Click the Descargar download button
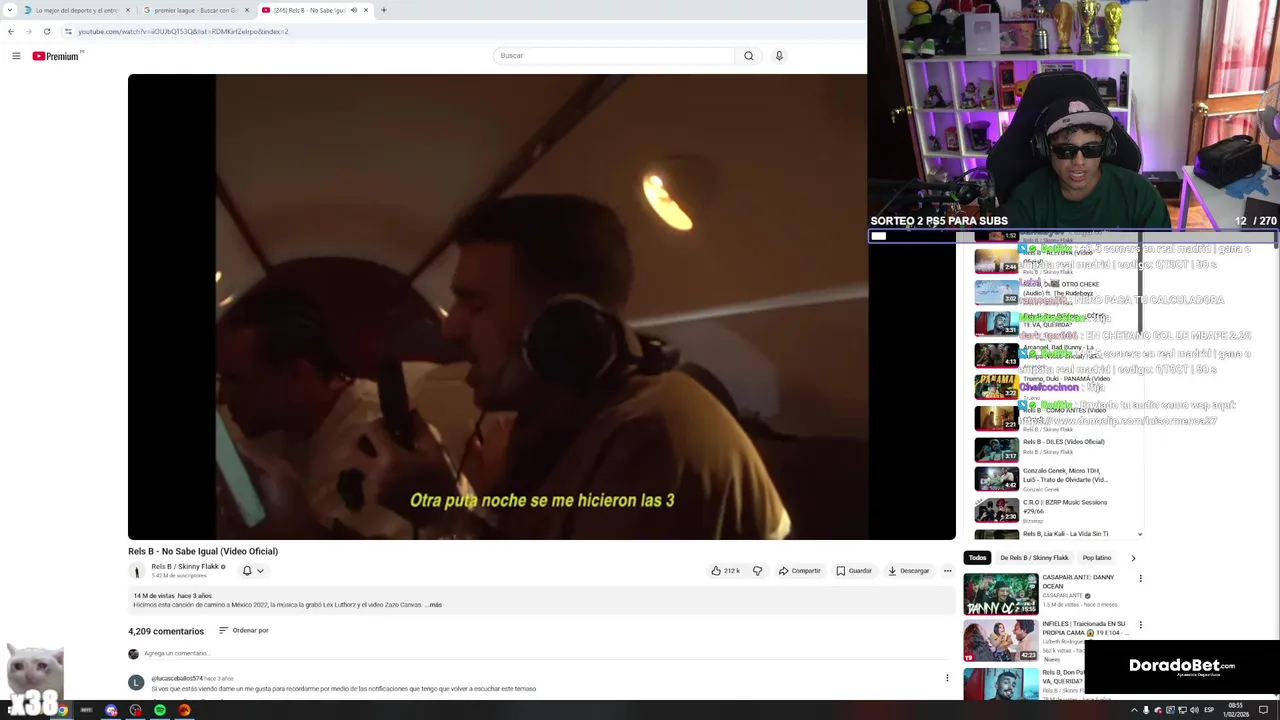 point(909,571)
